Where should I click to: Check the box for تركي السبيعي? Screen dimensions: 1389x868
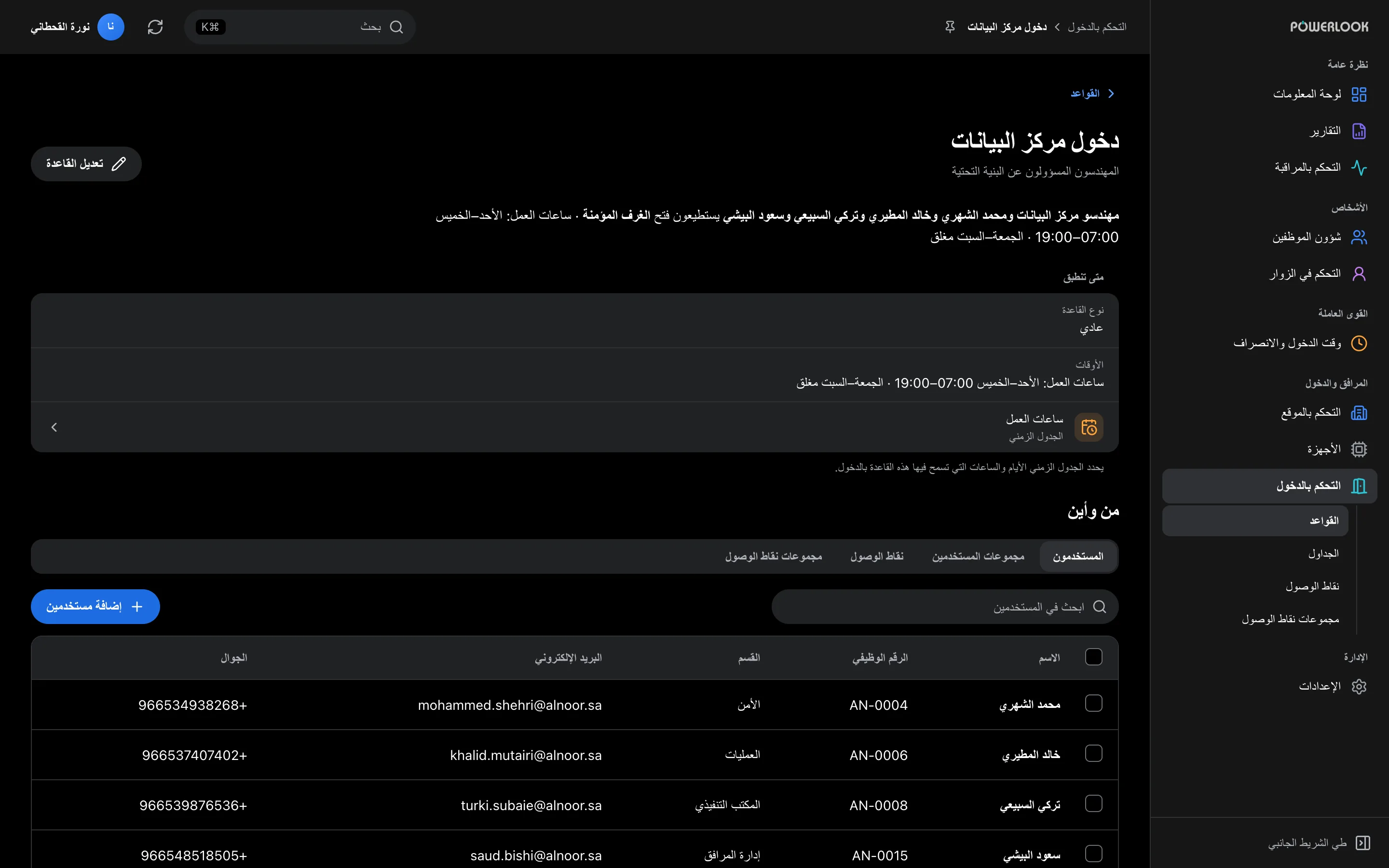[x=1093, y=804]
